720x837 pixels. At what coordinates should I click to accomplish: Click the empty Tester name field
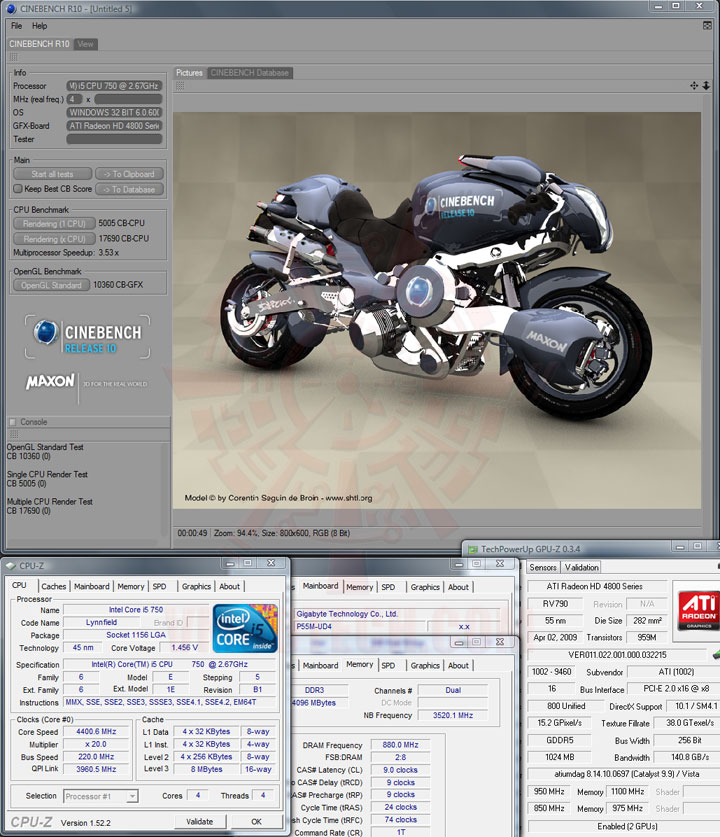[114, 139]
